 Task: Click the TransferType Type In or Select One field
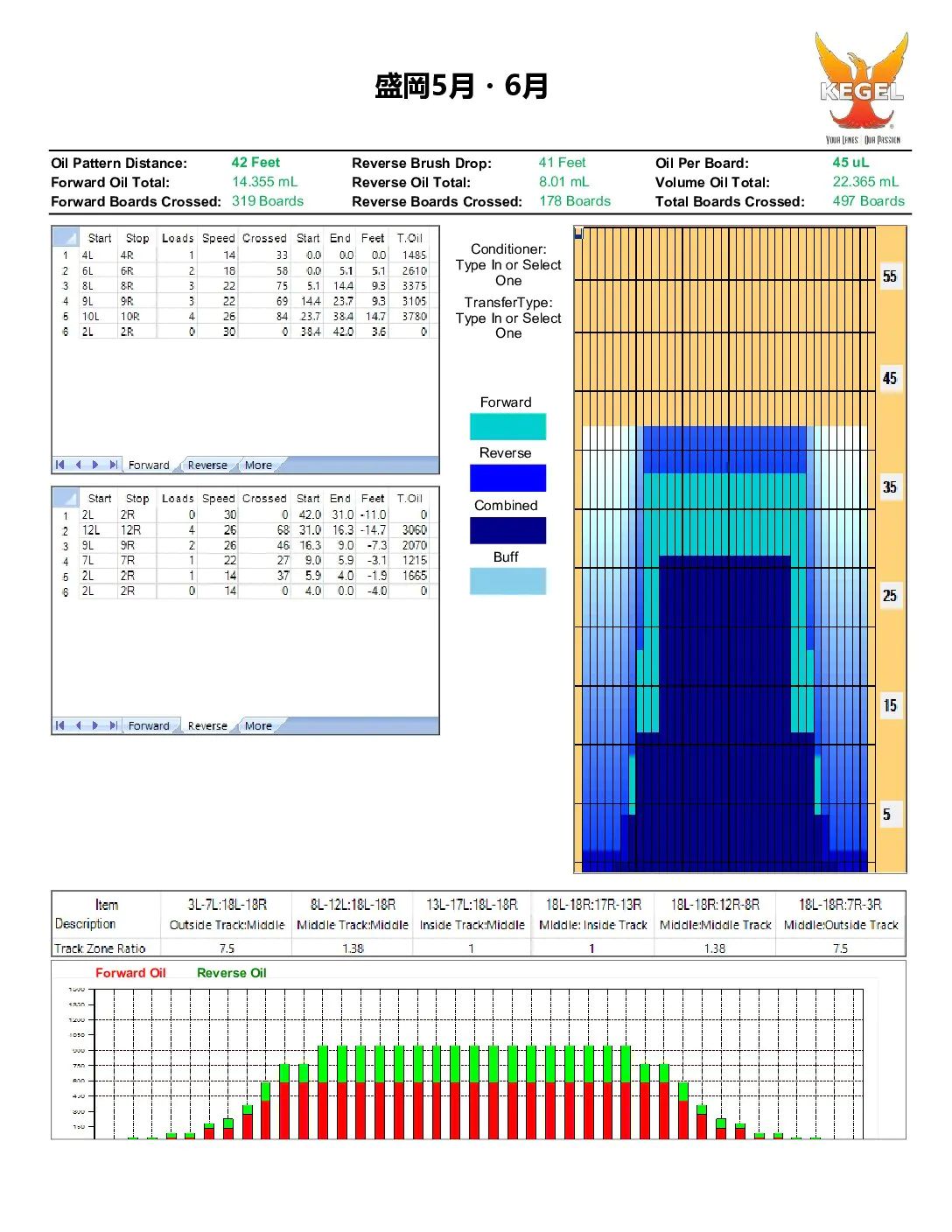click(x=508, y=325)
